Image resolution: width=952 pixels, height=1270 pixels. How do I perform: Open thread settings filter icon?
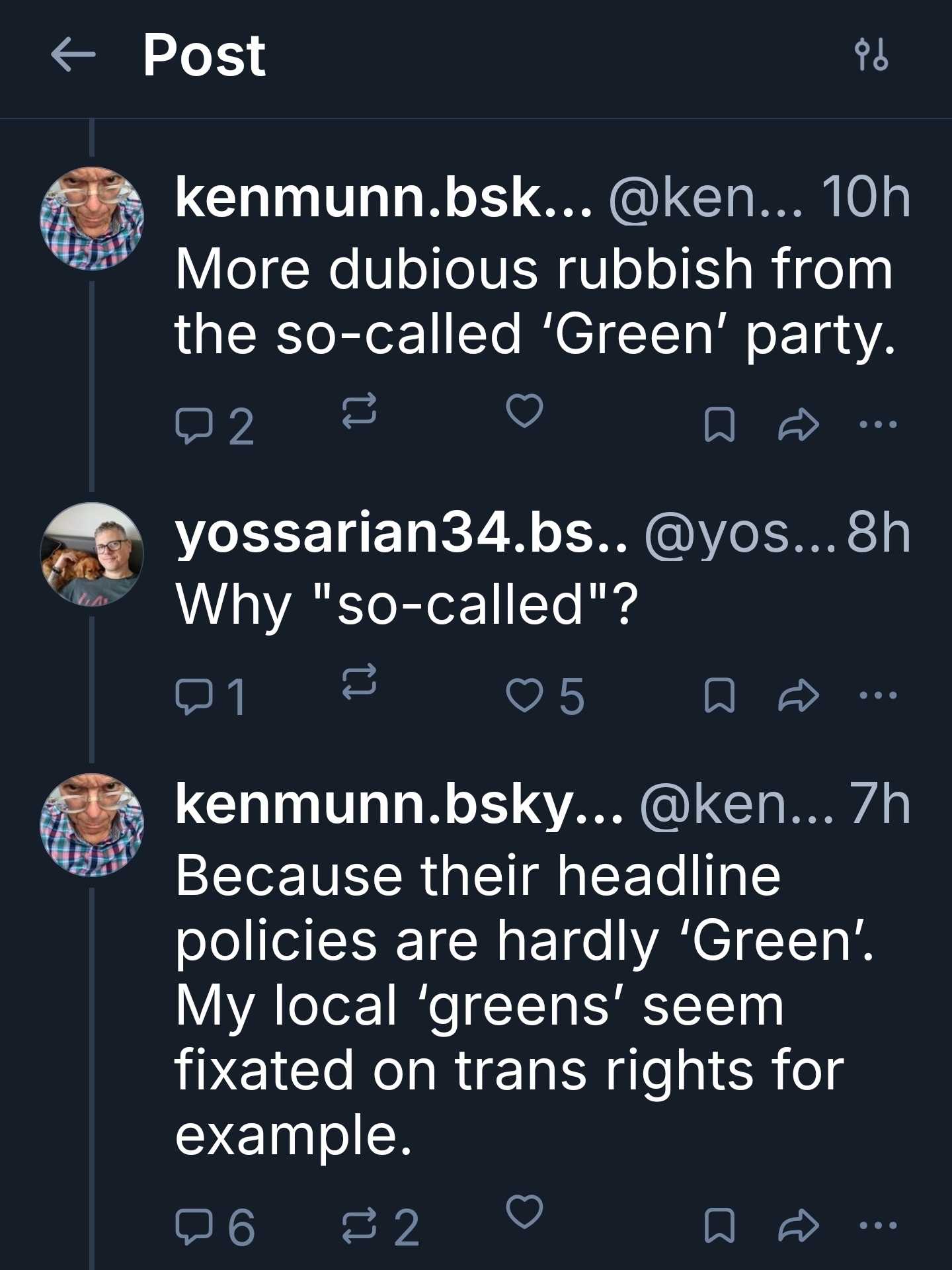[871, 56]
